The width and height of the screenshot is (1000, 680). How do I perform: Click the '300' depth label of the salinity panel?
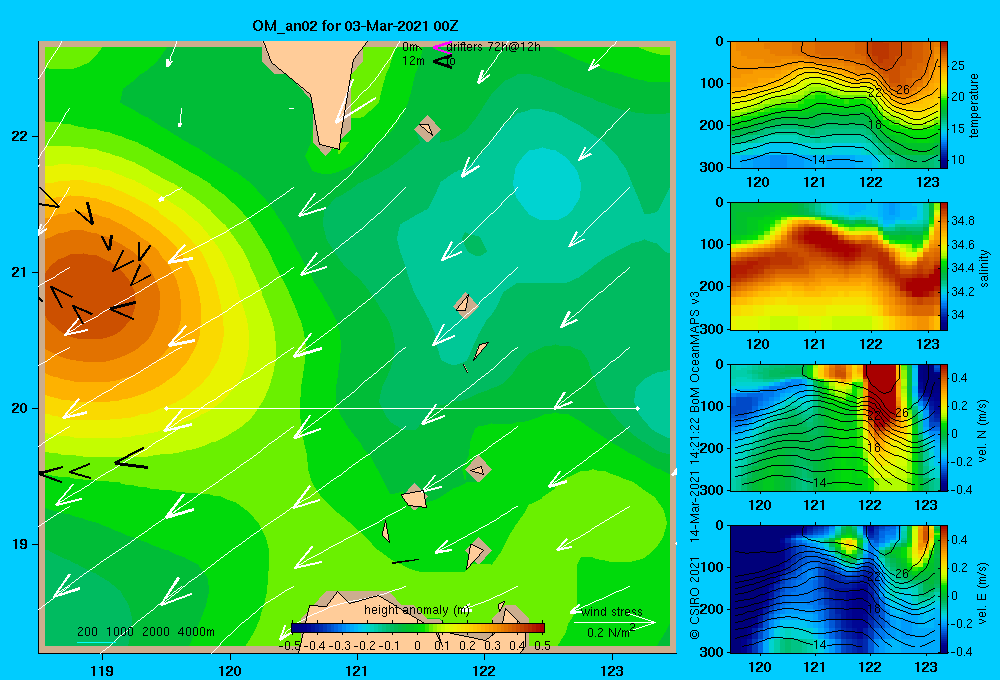pos(713,328)
